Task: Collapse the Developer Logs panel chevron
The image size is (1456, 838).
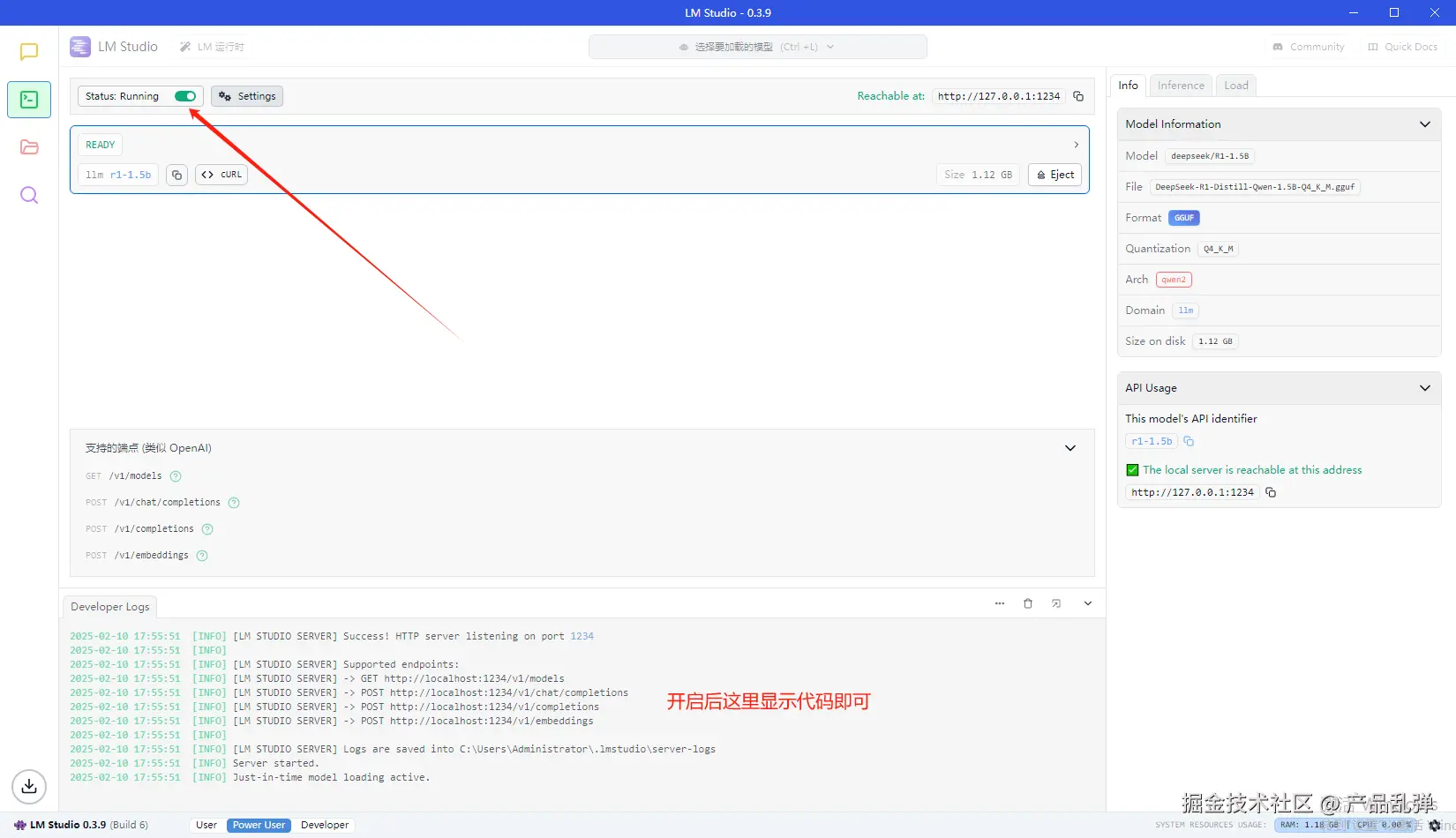Action: 1088,603
